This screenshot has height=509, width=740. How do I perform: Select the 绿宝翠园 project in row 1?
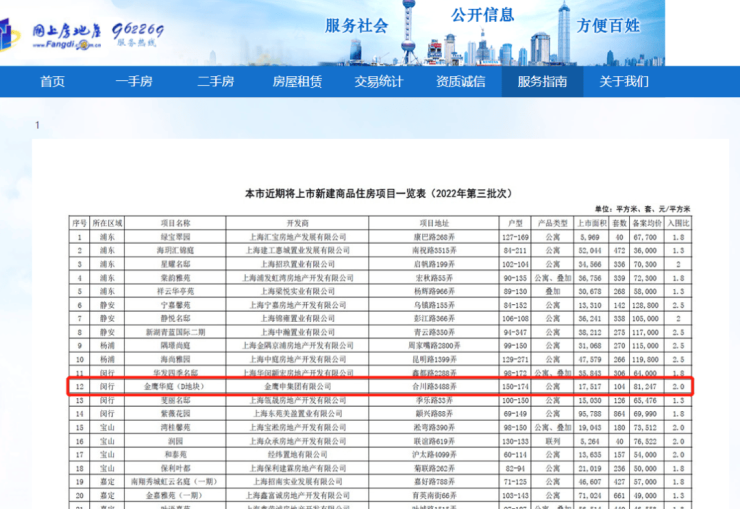point(162,238)
